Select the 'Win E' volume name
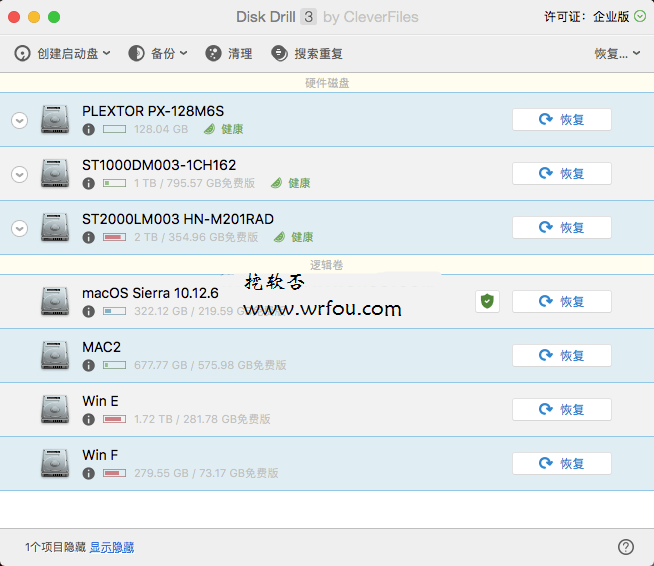Viewport: 654px width, 566px height. point(101,401)
